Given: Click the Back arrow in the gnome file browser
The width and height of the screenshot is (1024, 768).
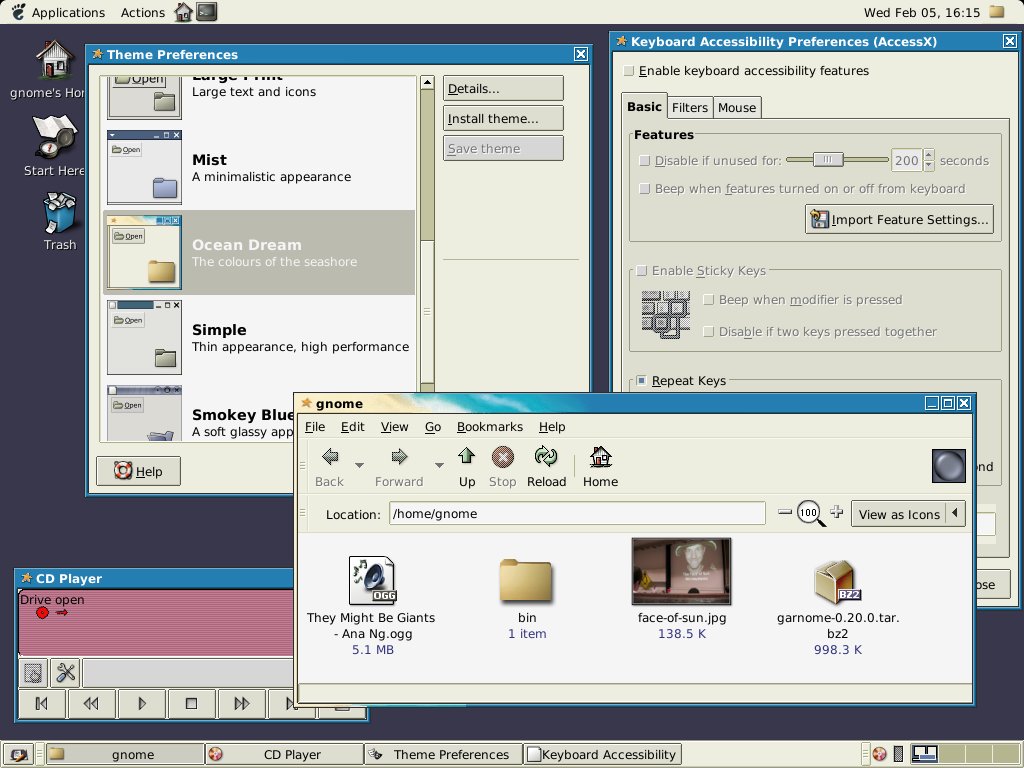Looking at the screenshot, I should click(x=330, y=456).
